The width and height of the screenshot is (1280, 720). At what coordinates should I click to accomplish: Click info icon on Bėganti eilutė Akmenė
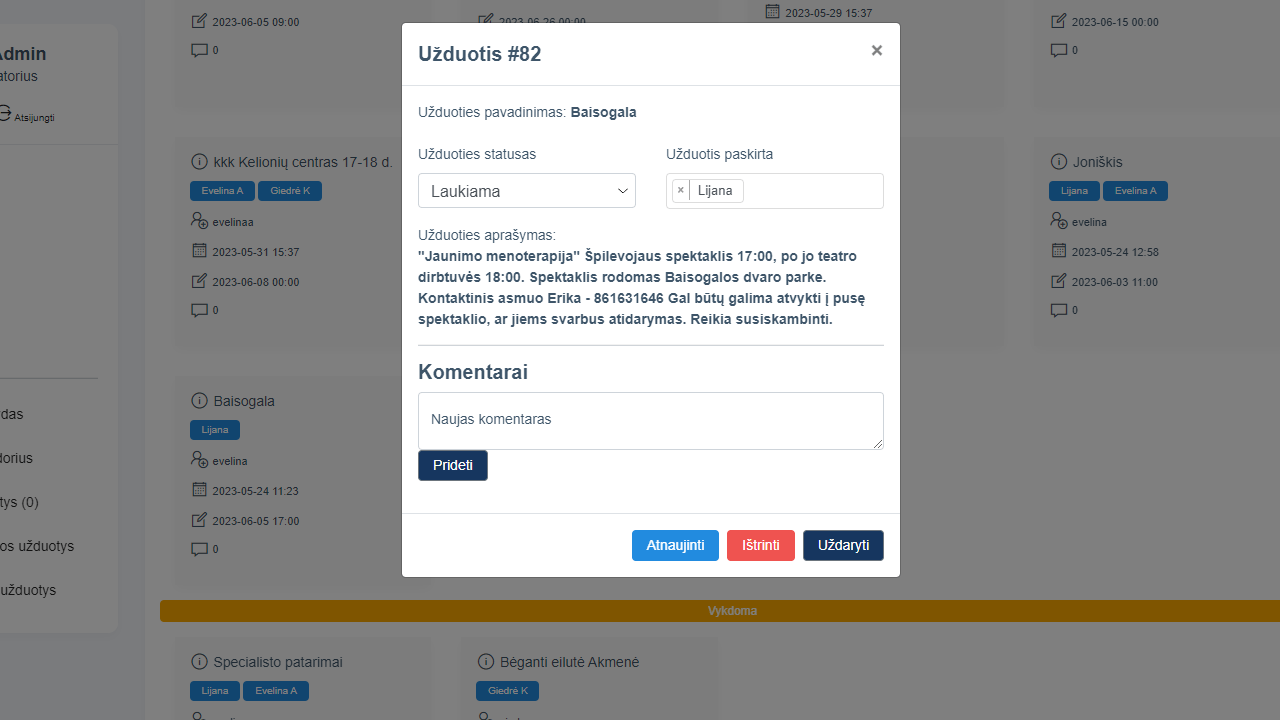coord(486,662)
